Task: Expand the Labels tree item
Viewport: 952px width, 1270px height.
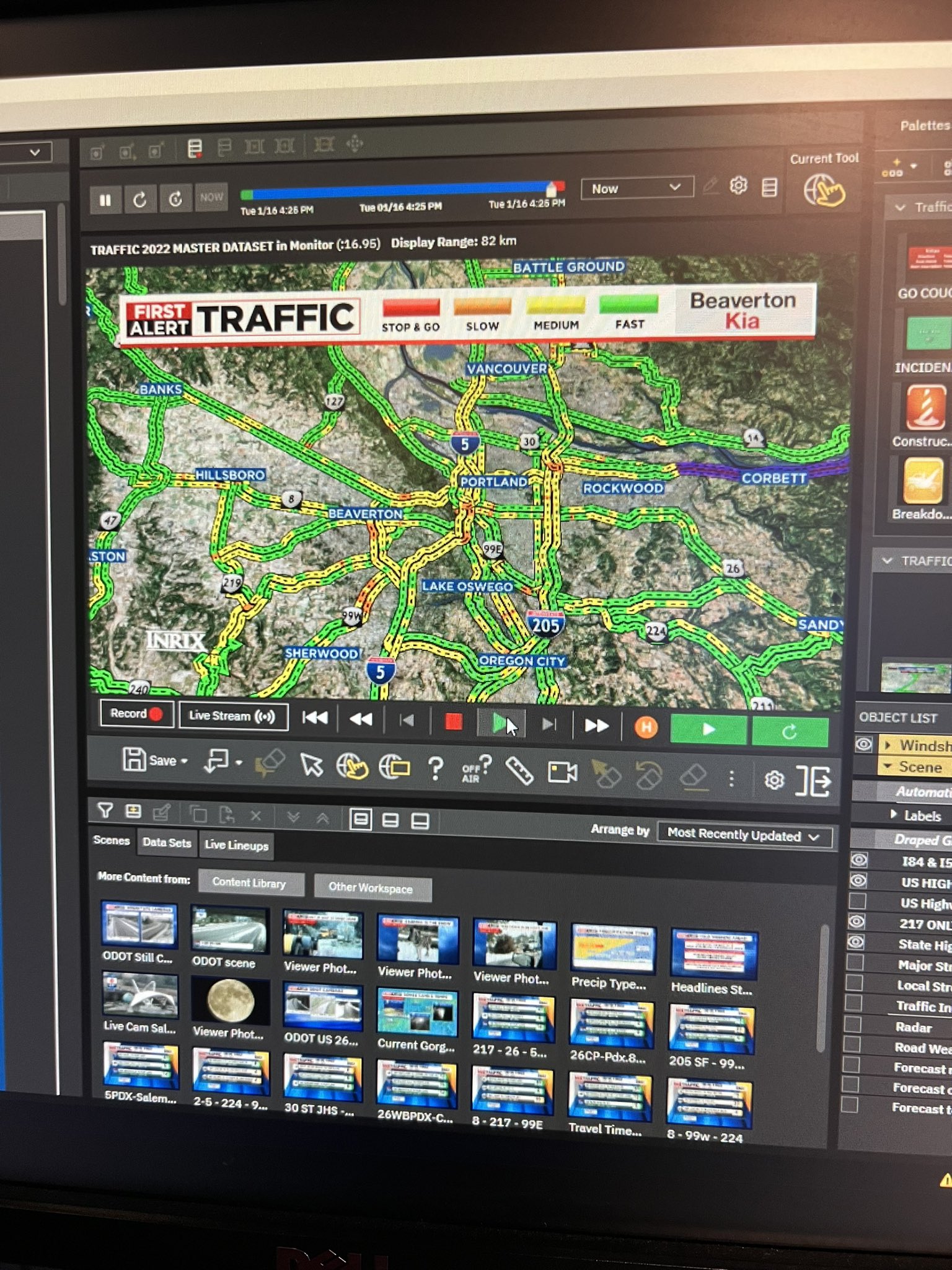Action: tap(893, 814)
